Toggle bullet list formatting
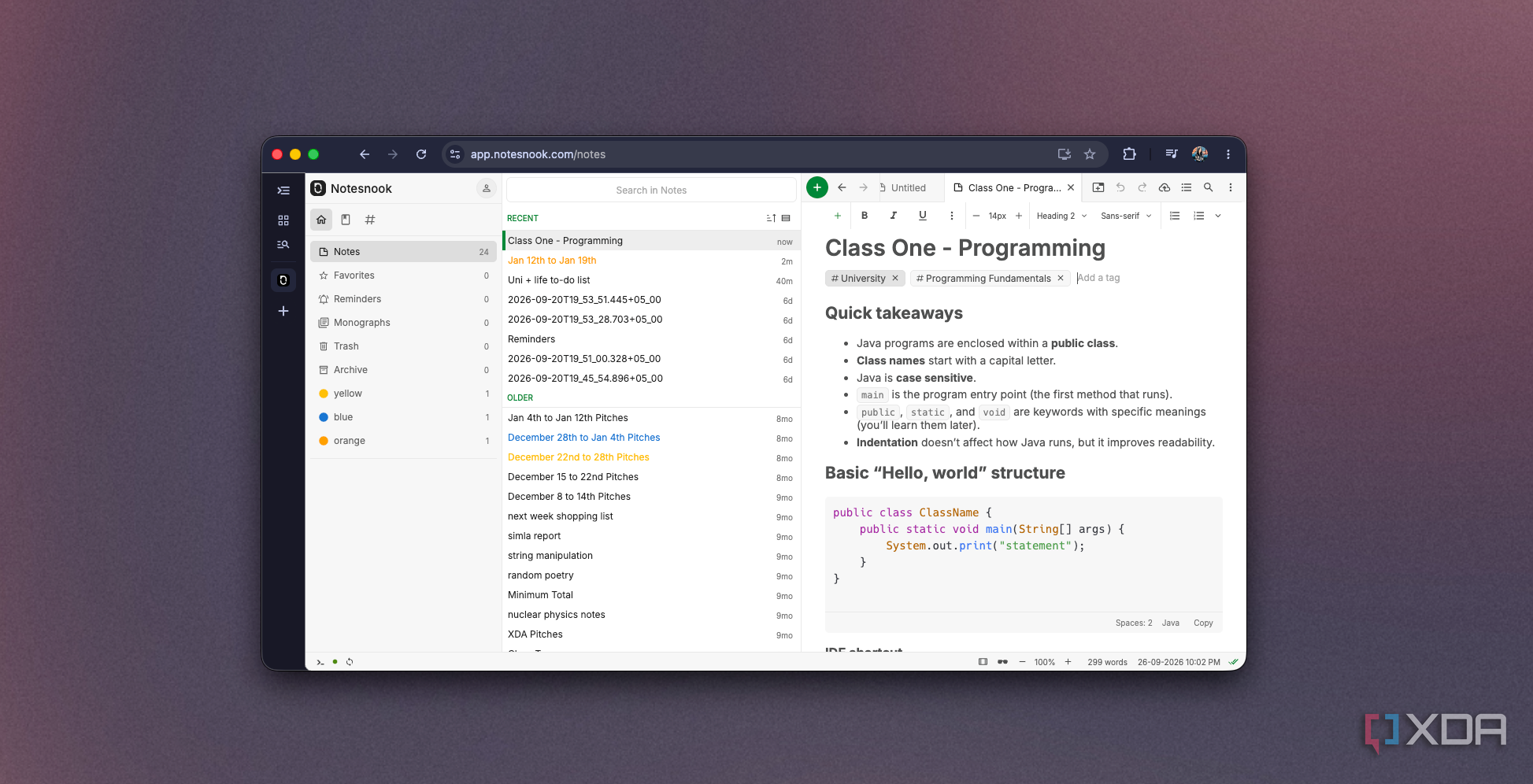The width and height of the screenshot is (1533, 784). [x=1175, y=216]
